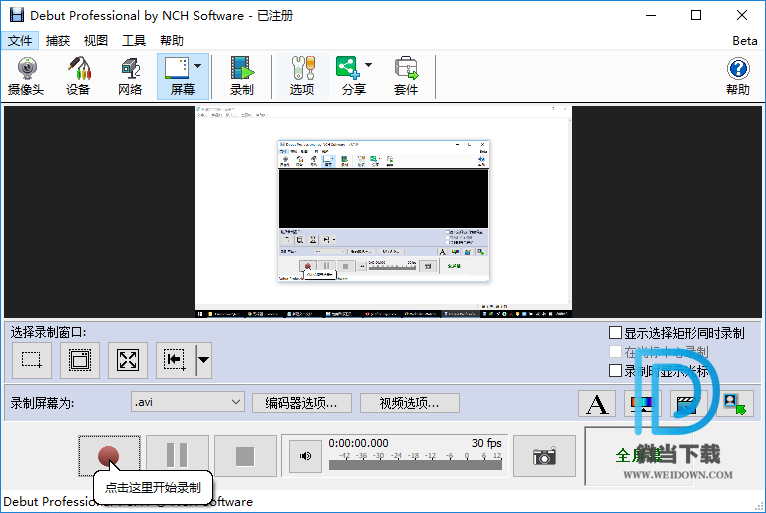The height and width of the screenshot is (513, 766).
Task: Click the stop recording button
Action: 245,455
